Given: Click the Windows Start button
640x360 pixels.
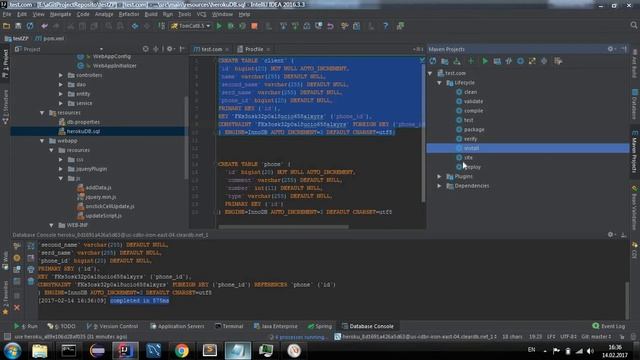Looking at the screenshot, I should (12, 351).
